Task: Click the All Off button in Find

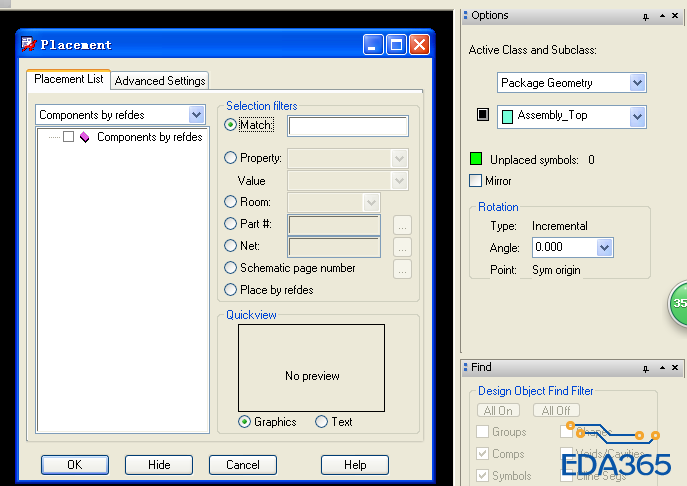Action: [556, 411]
